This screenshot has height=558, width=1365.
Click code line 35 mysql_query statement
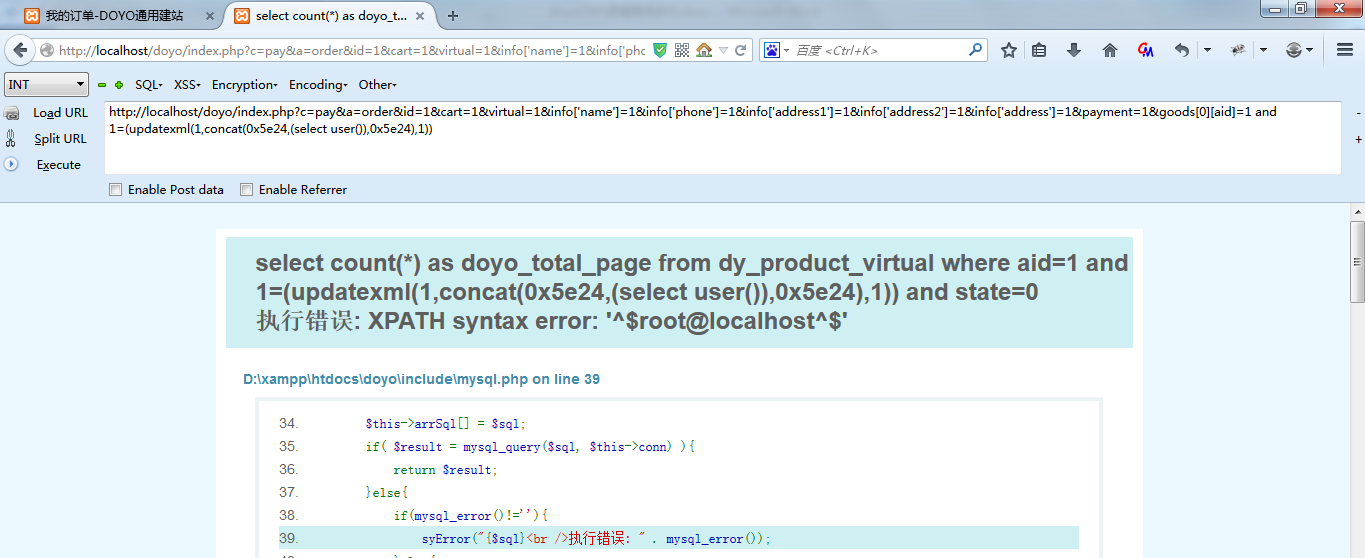pyautogui.click(x=530, y=446)
